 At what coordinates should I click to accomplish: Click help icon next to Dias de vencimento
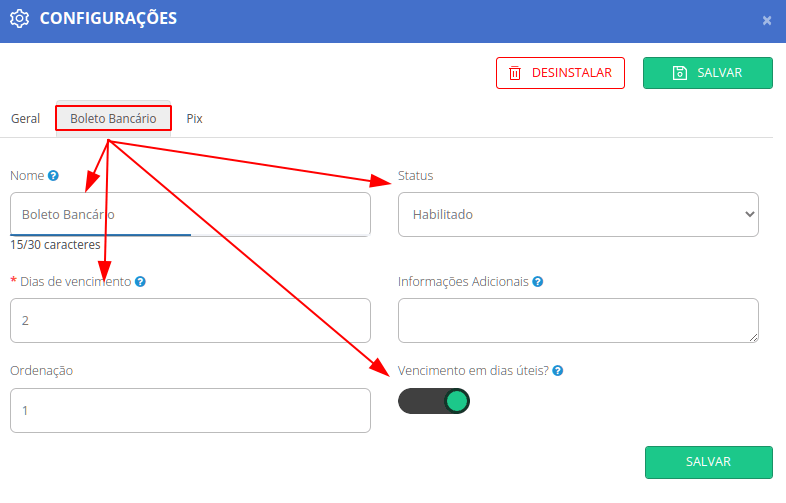pos(140,282)
